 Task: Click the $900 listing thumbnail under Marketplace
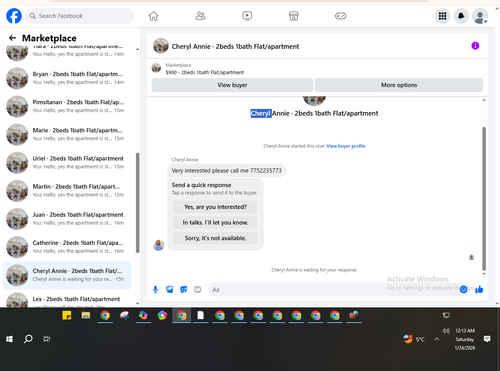tap(156, 68)
